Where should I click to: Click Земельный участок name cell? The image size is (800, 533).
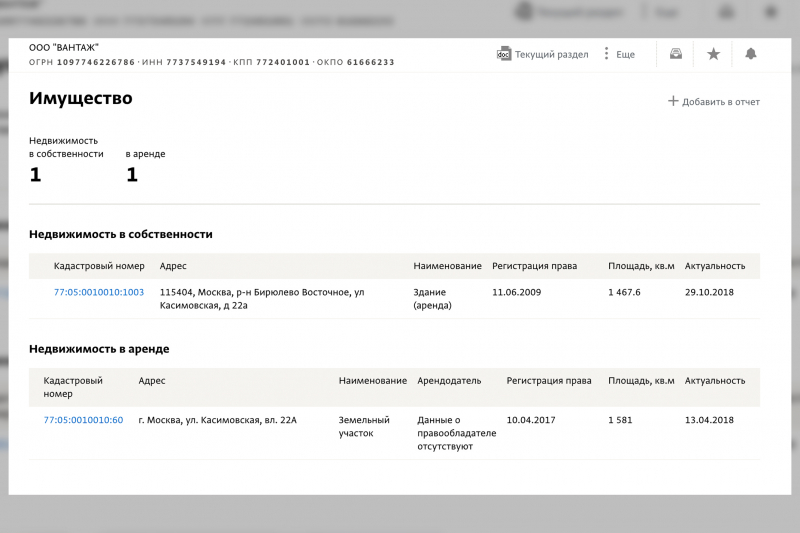(x=364, y=426)
